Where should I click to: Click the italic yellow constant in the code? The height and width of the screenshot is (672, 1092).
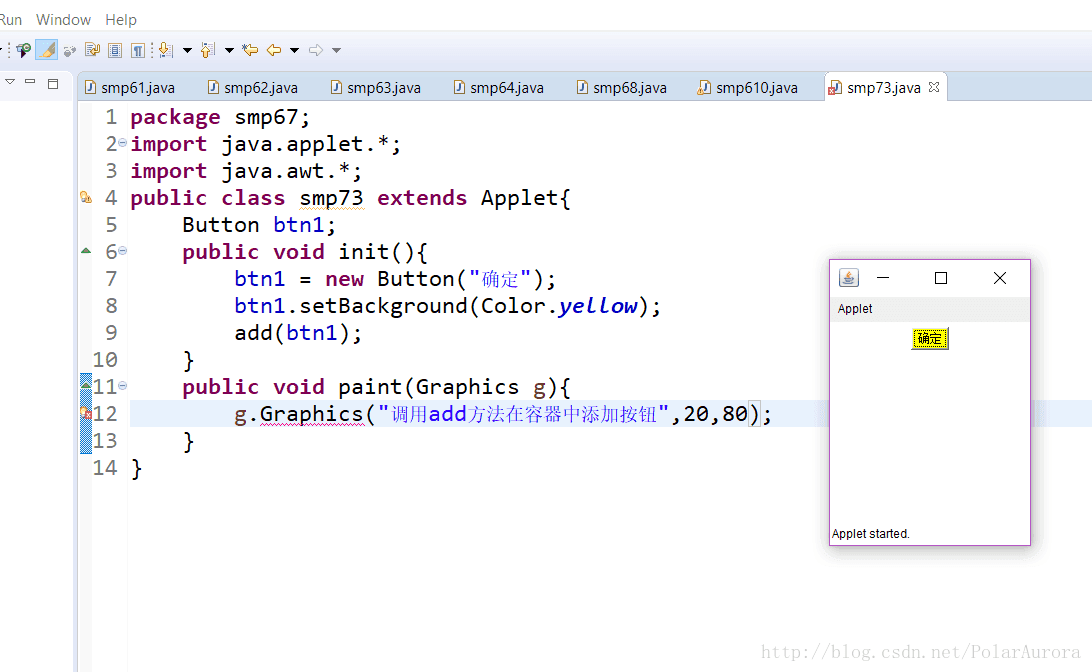[598, 306]
